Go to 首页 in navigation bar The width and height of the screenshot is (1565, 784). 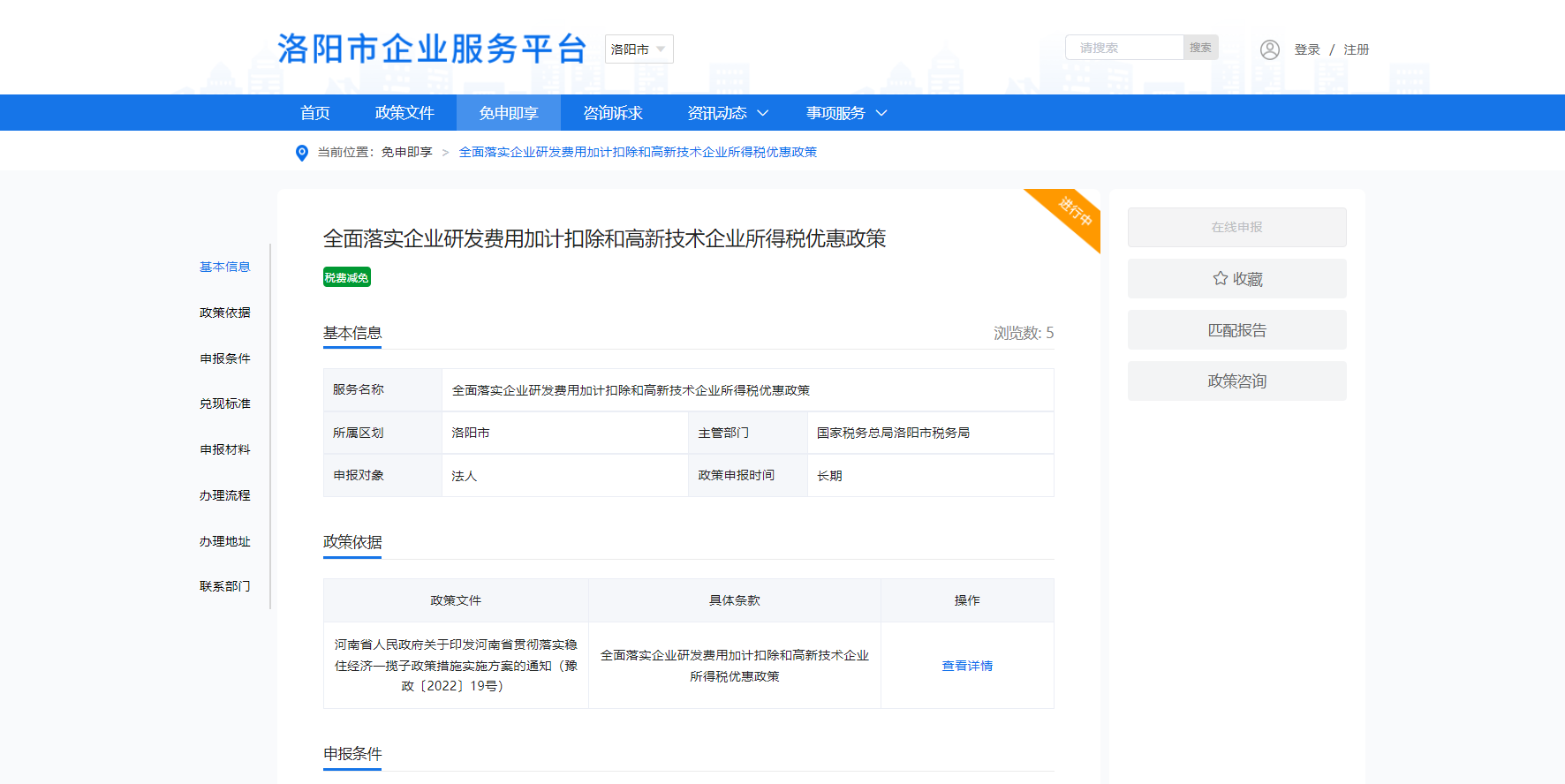315,113
